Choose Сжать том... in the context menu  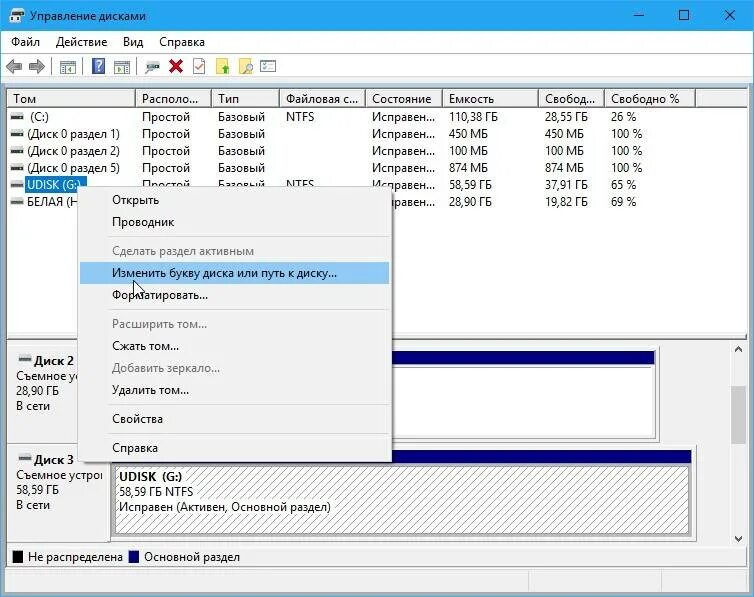tap(235, 346)
